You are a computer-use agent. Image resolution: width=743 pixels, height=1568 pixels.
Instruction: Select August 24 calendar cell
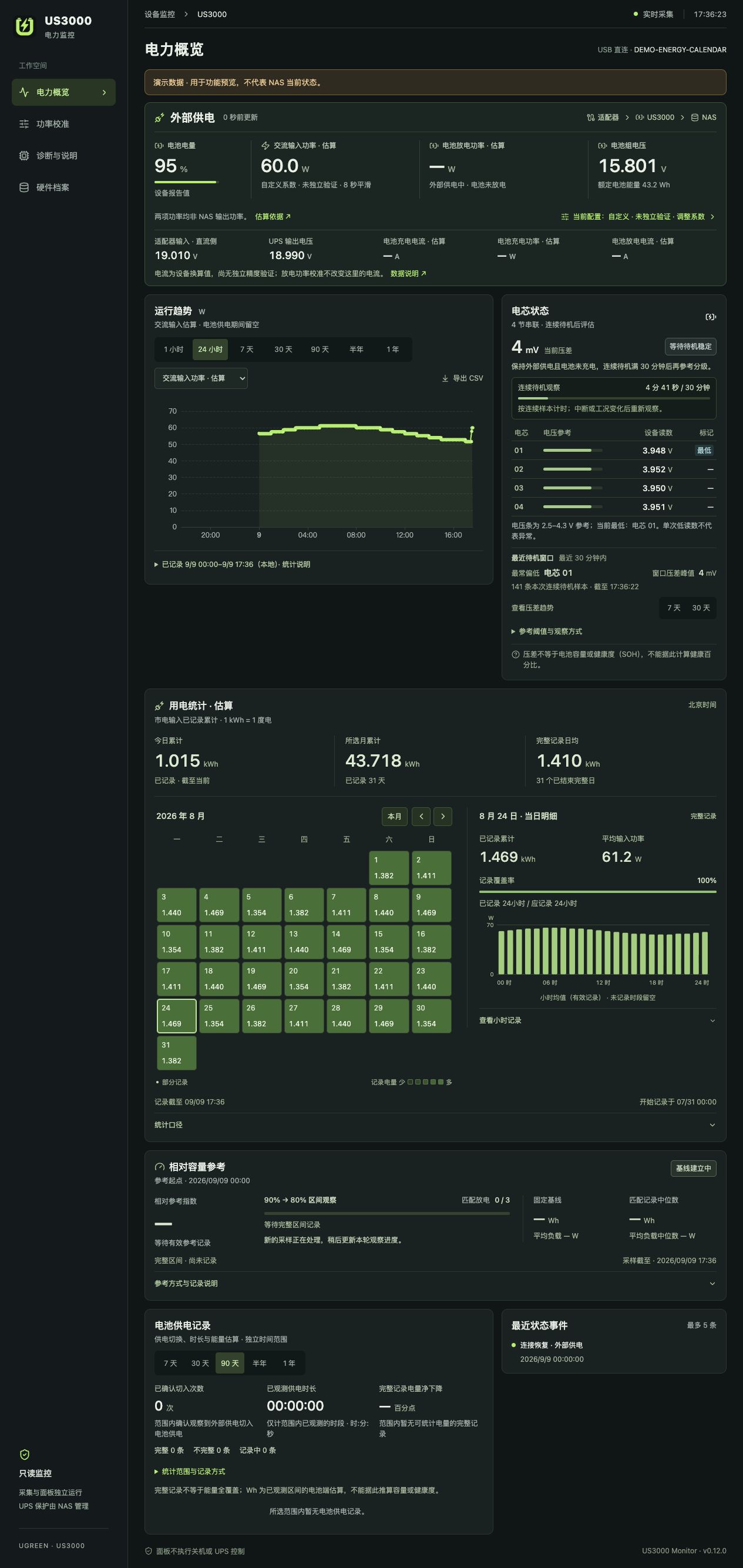(176, 1015)
